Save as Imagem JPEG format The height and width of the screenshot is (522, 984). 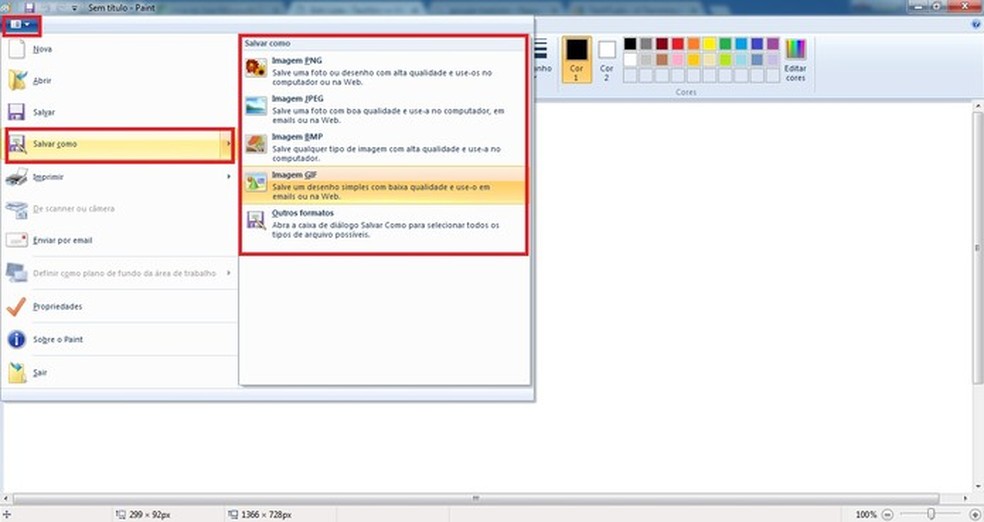point(383,109)
